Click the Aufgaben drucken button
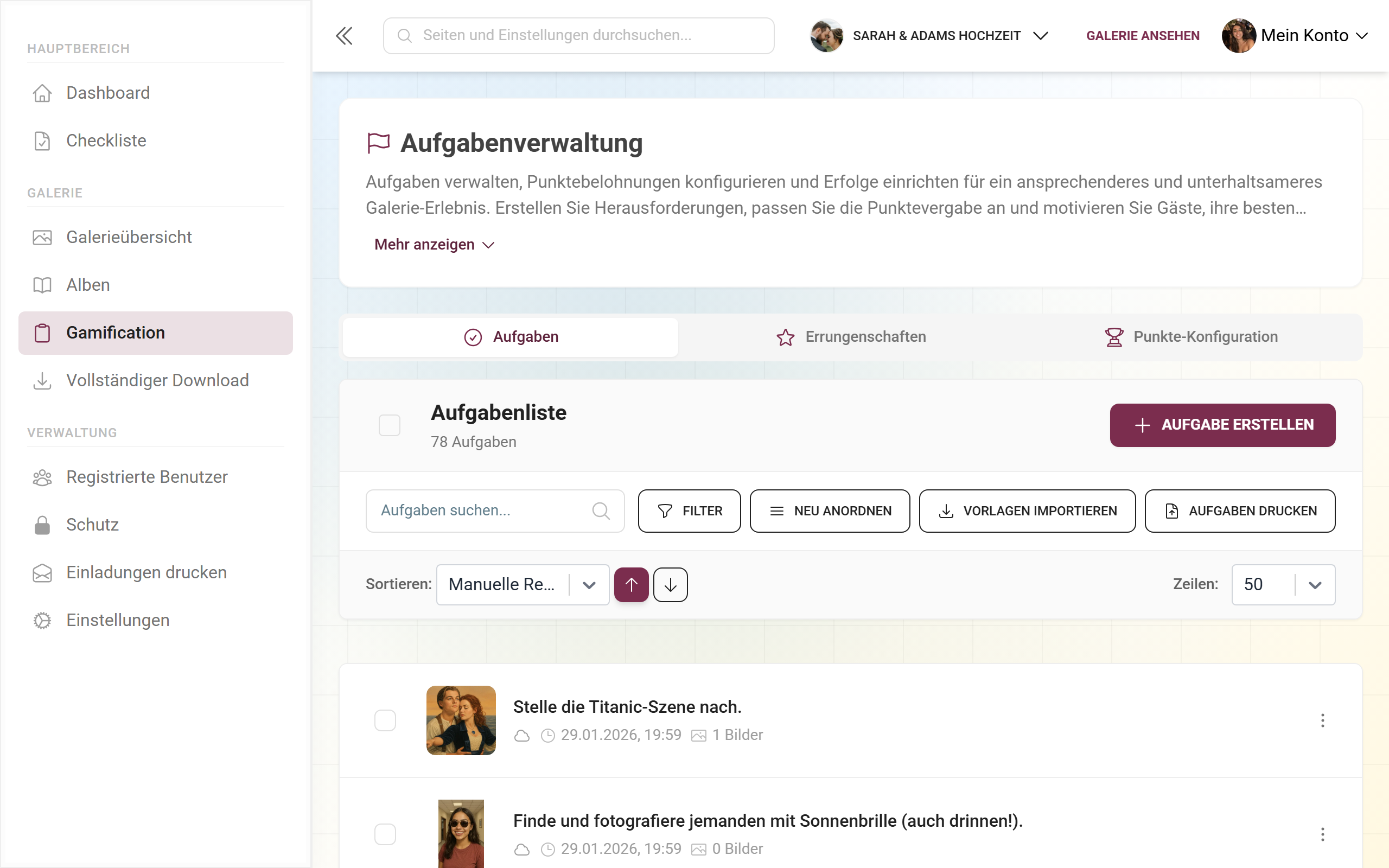 tap(1240, 510)
